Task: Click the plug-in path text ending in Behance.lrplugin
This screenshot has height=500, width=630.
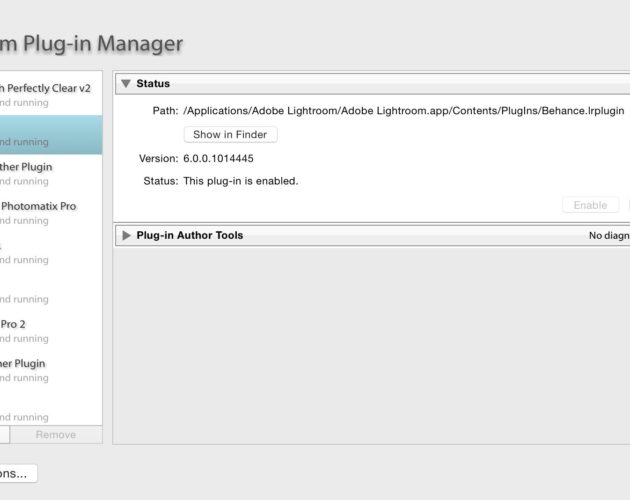Action: [x=403, y=111]
